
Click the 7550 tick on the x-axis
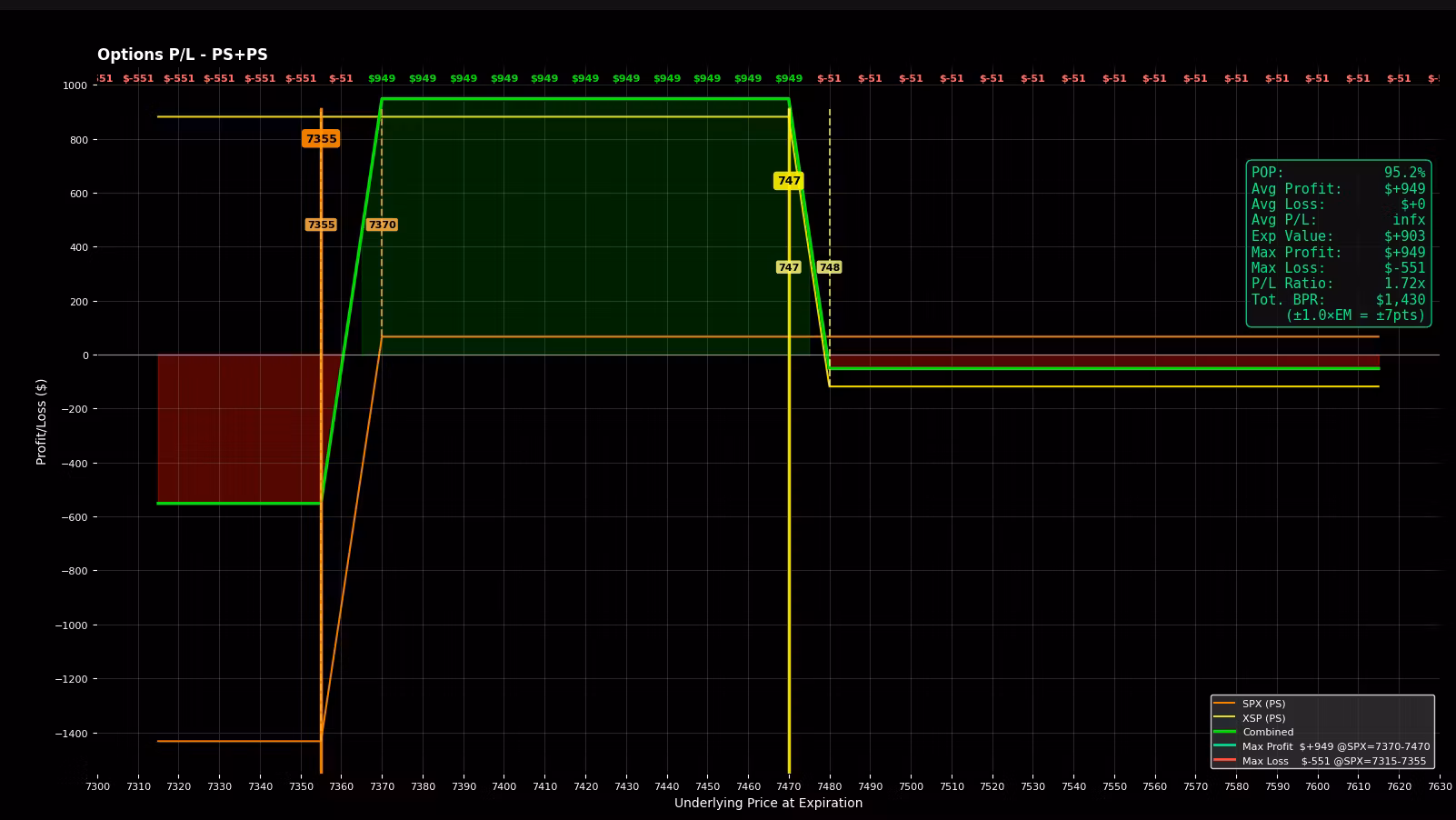1114,786
